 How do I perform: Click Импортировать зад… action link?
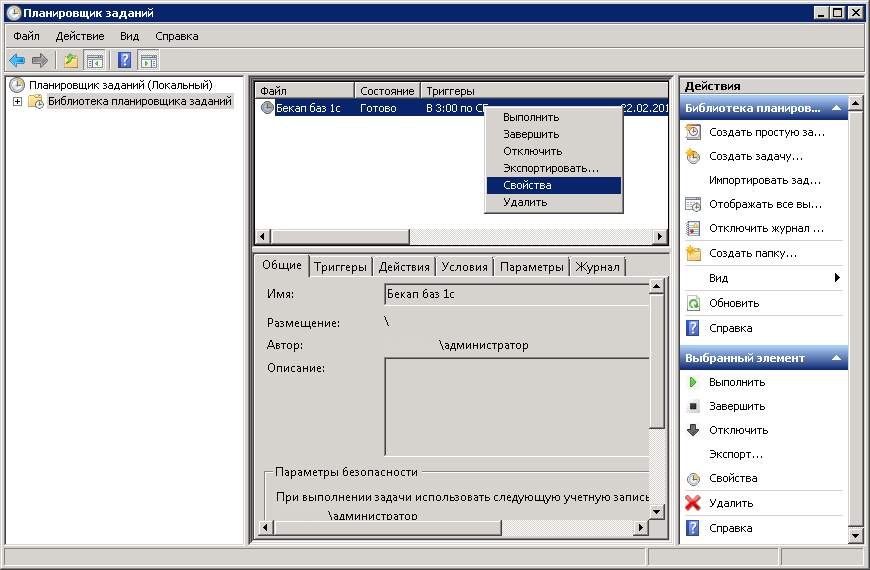(x=765, y=180)
